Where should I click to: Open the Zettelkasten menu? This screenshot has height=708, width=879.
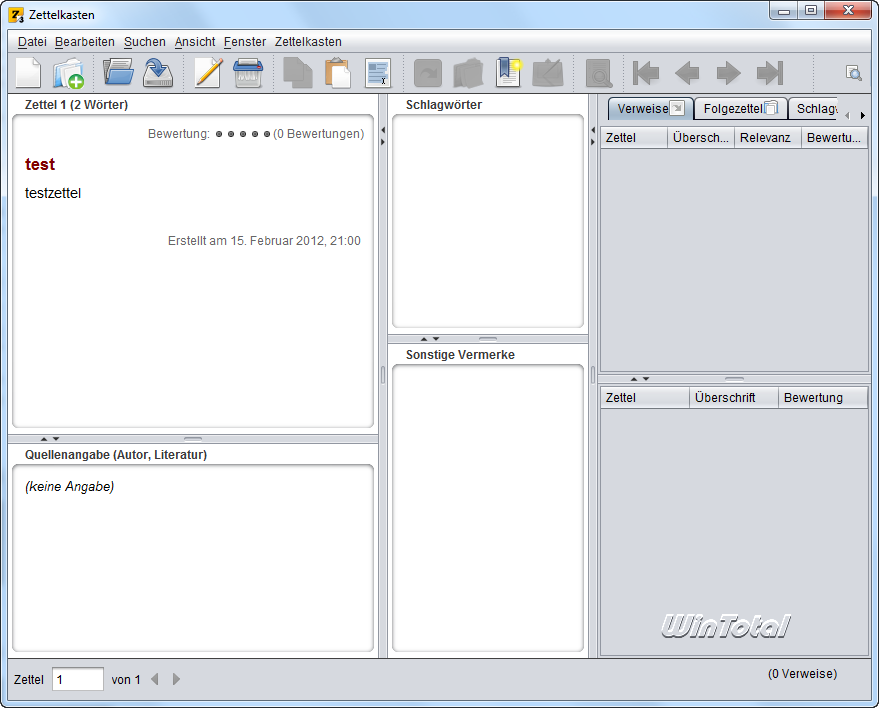point(308,42)
